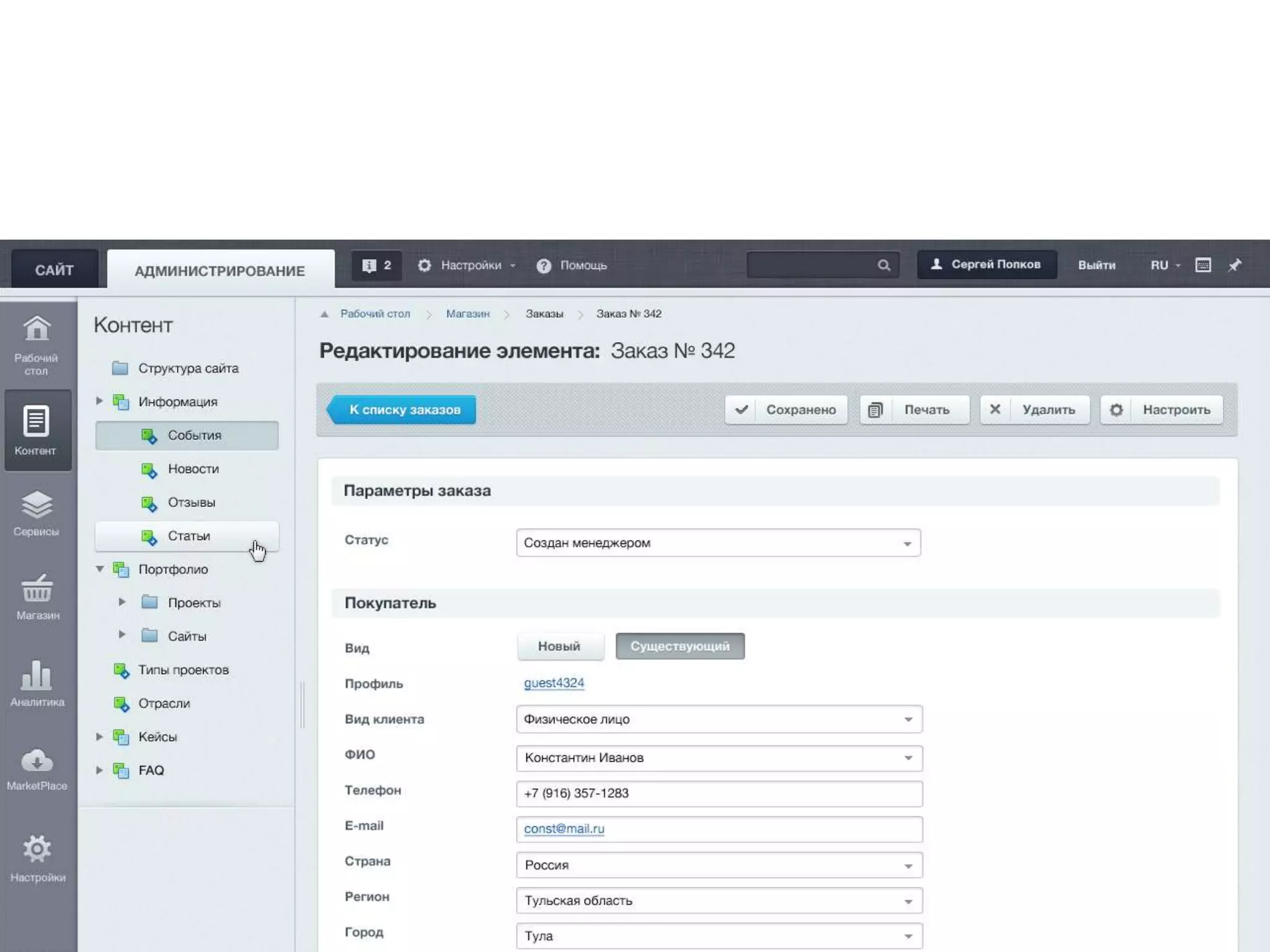Open the guest4324 profile link
Image resolution: width=1270 pixels, height=952 pixels.
click(554, 683)
